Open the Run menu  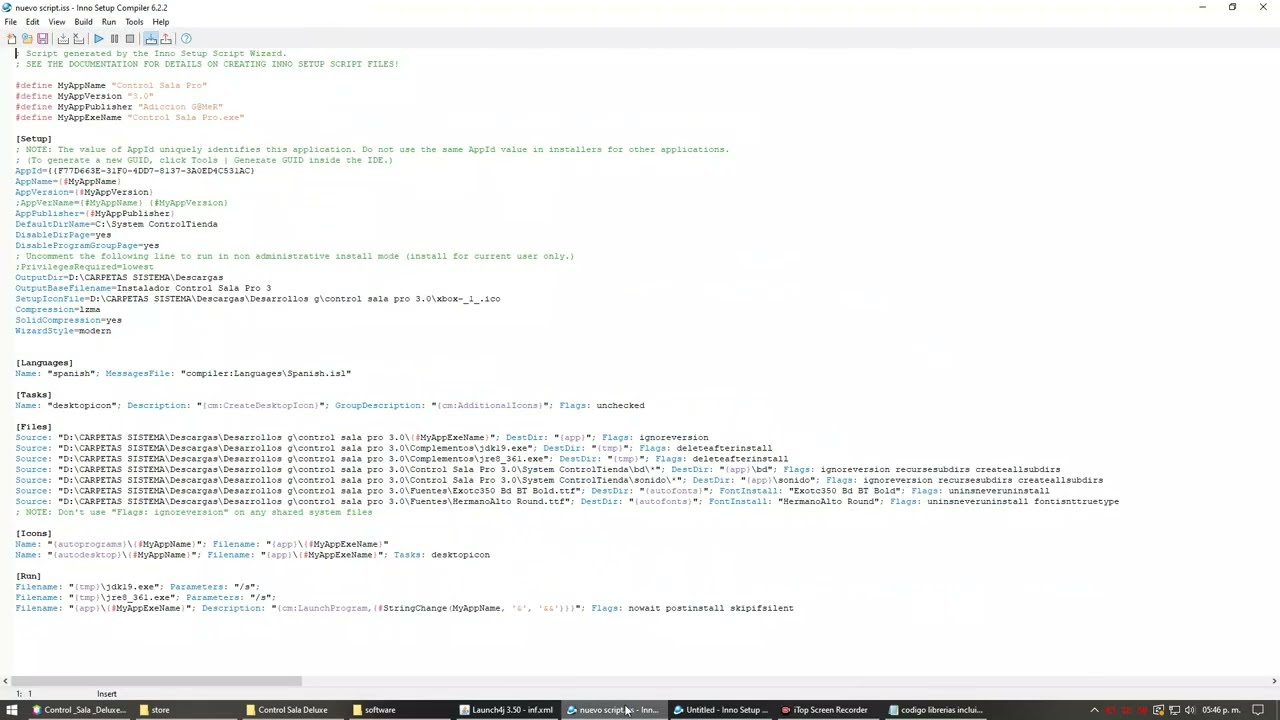pos(109,22)
